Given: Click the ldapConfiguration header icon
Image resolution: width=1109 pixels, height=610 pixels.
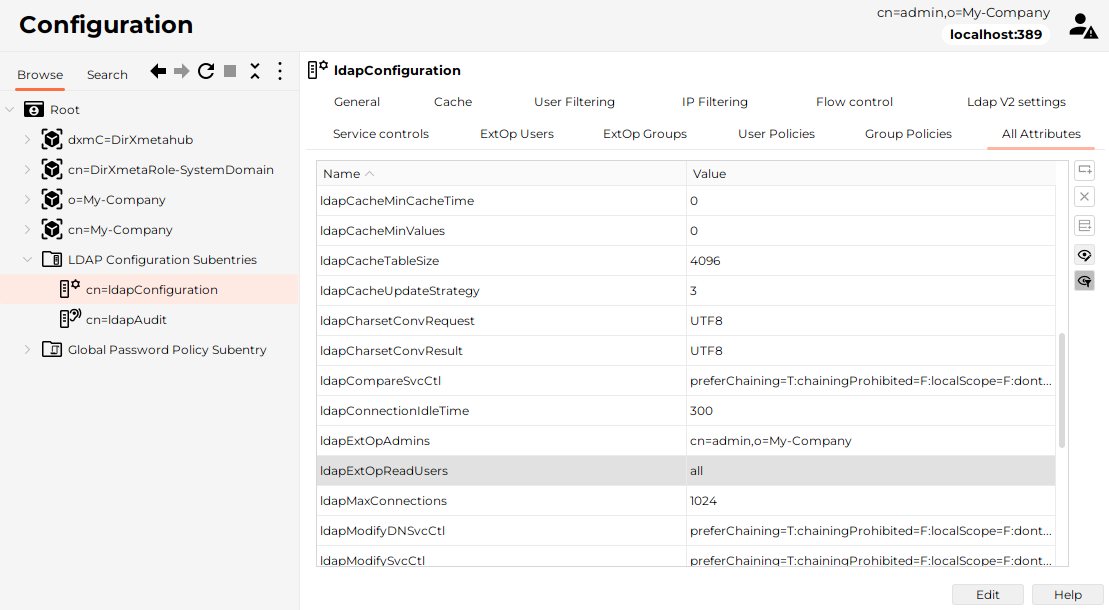Looking at the screenshot, I should 318,69.
